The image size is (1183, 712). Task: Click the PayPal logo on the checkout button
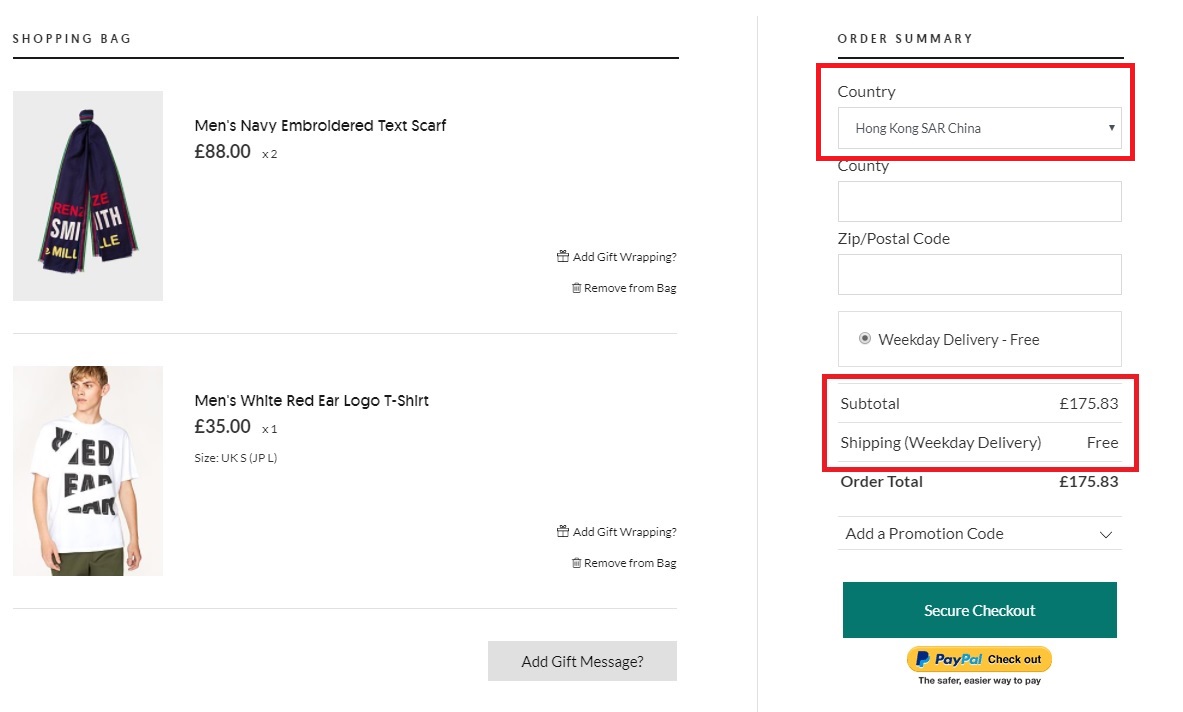click(x=945, y=659)
